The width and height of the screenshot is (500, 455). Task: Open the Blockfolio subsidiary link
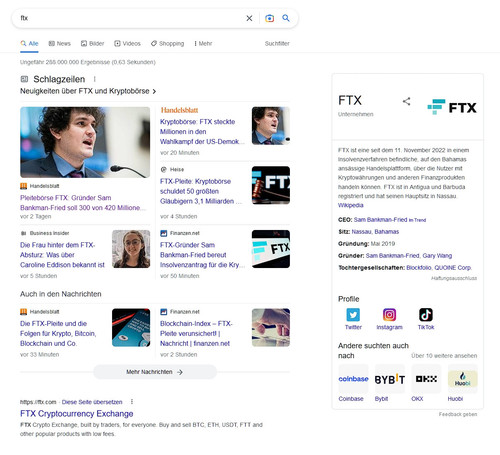tap(419, 268)
